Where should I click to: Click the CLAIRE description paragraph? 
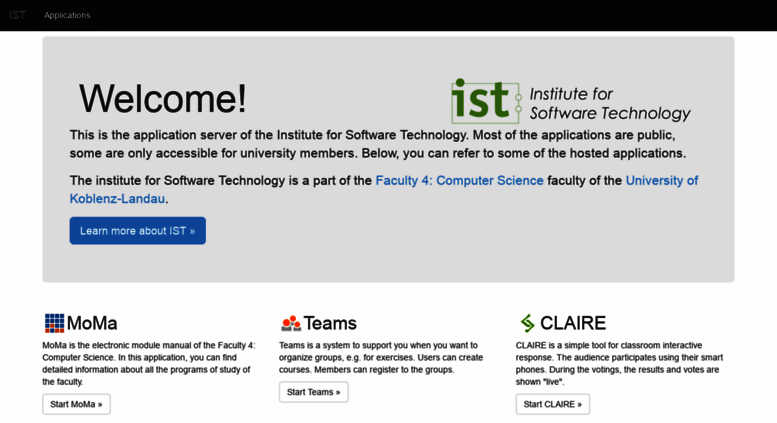(619, 364)
